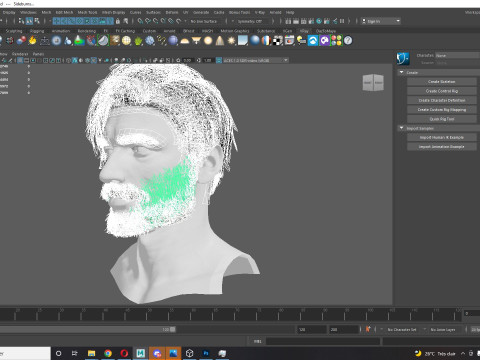Screen dimensions: 480x360
Task: Open the Character None dropdown
Action: click(457, 55)
